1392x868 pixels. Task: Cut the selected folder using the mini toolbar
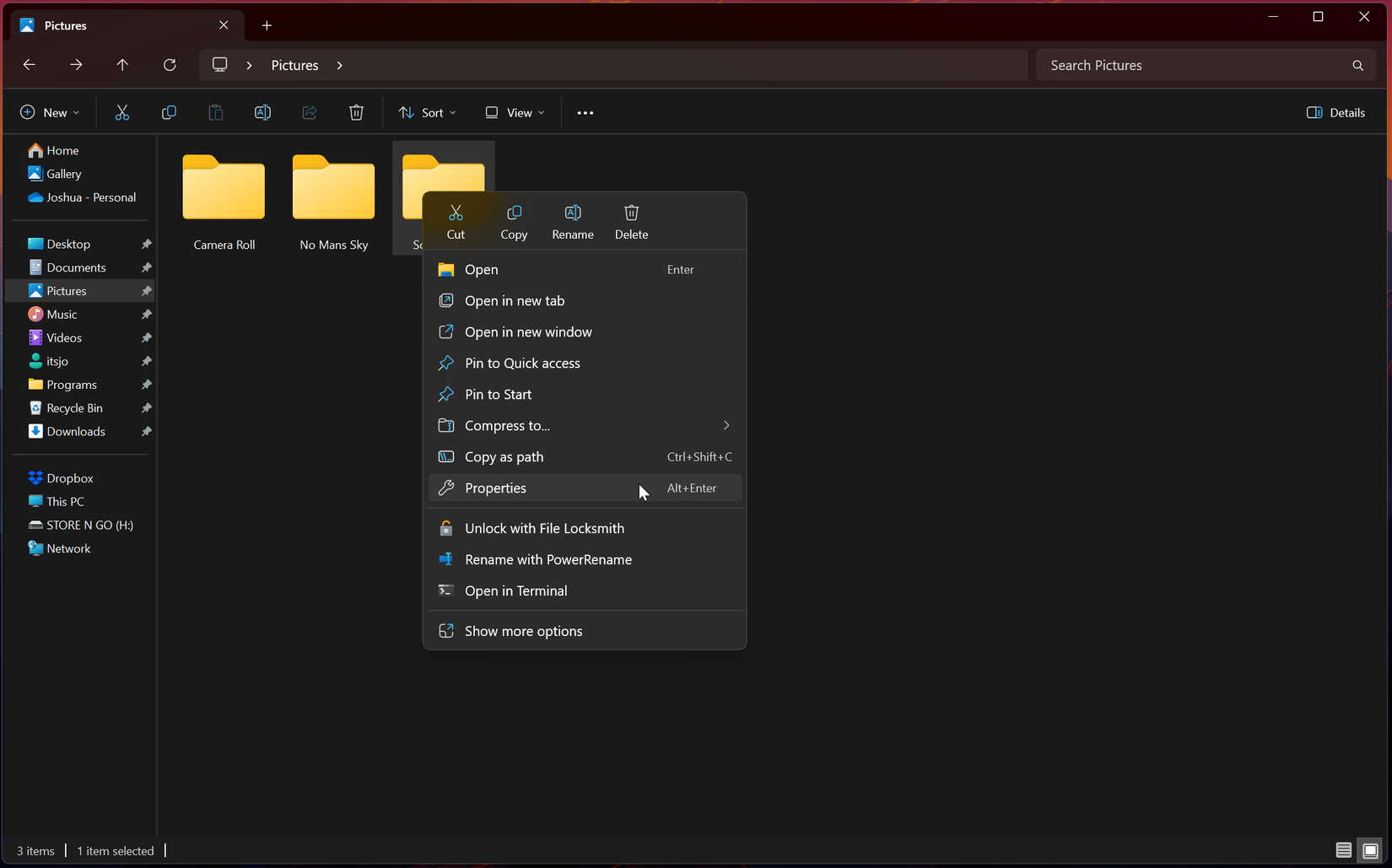(x=456, y=219)
